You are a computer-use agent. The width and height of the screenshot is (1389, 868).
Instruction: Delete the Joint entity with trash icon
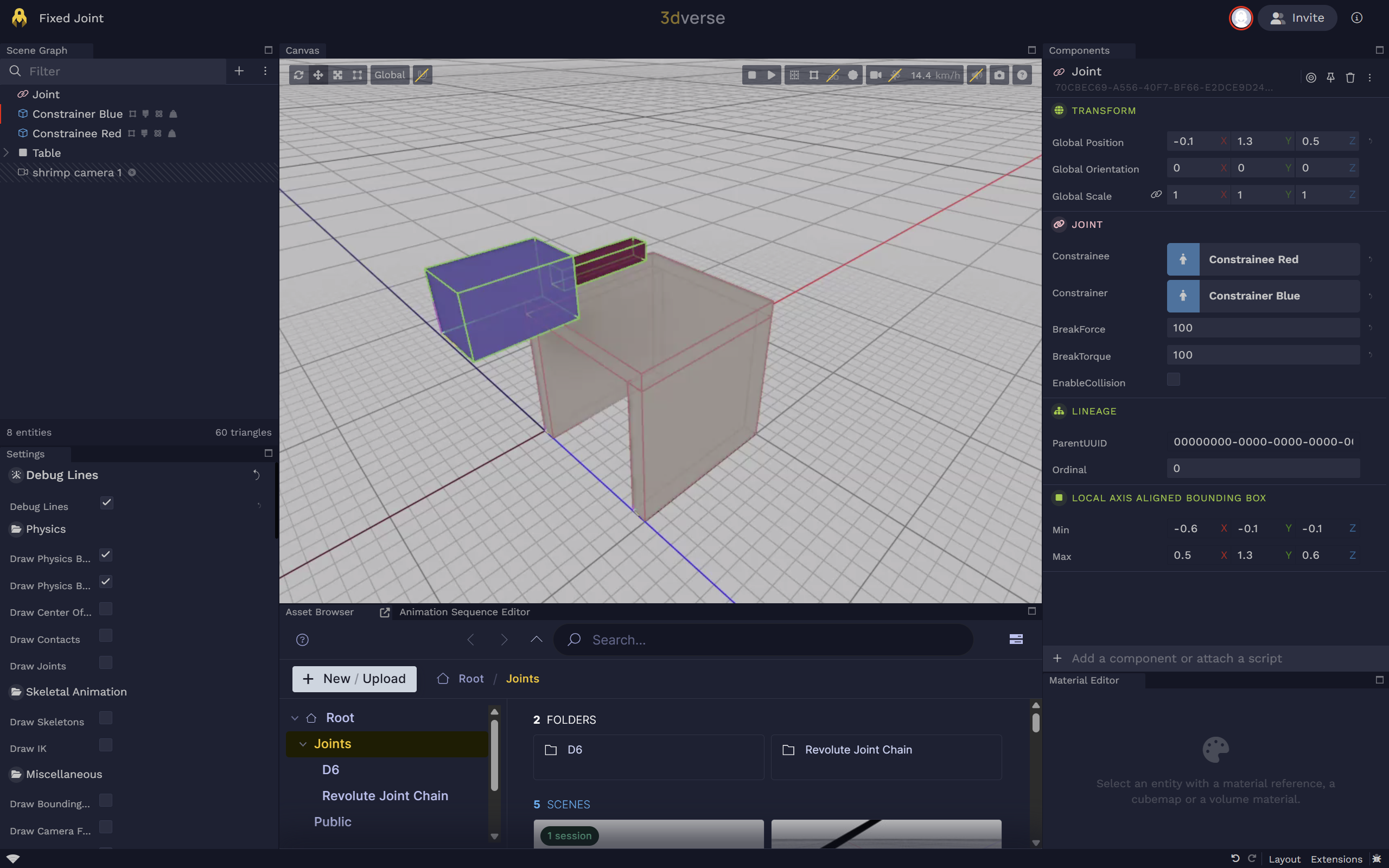(x=1350, y=78)
